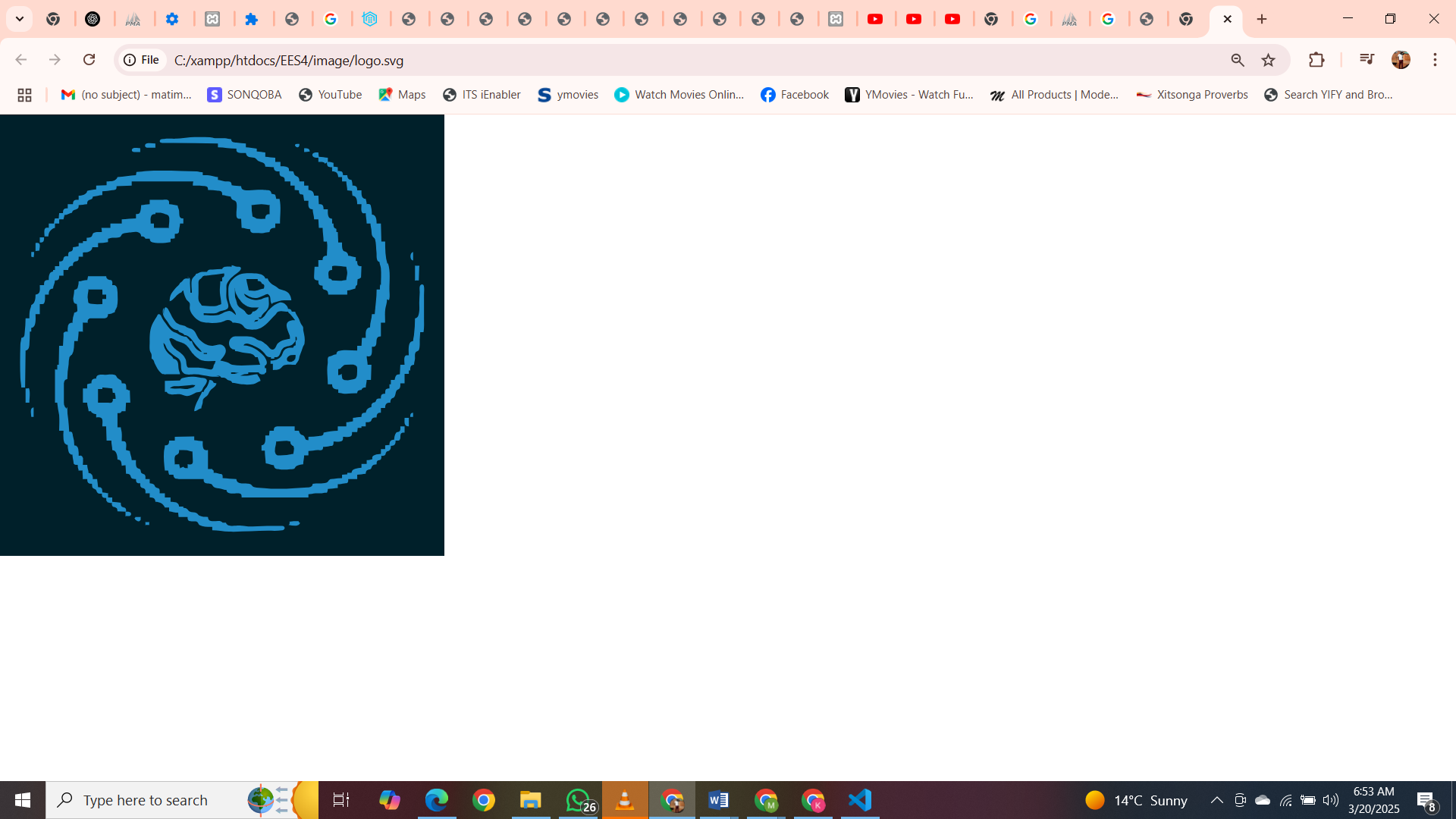Open the zoom magnifier icon in address bar
The image size is (1456, 819).
click(1238, 60)
